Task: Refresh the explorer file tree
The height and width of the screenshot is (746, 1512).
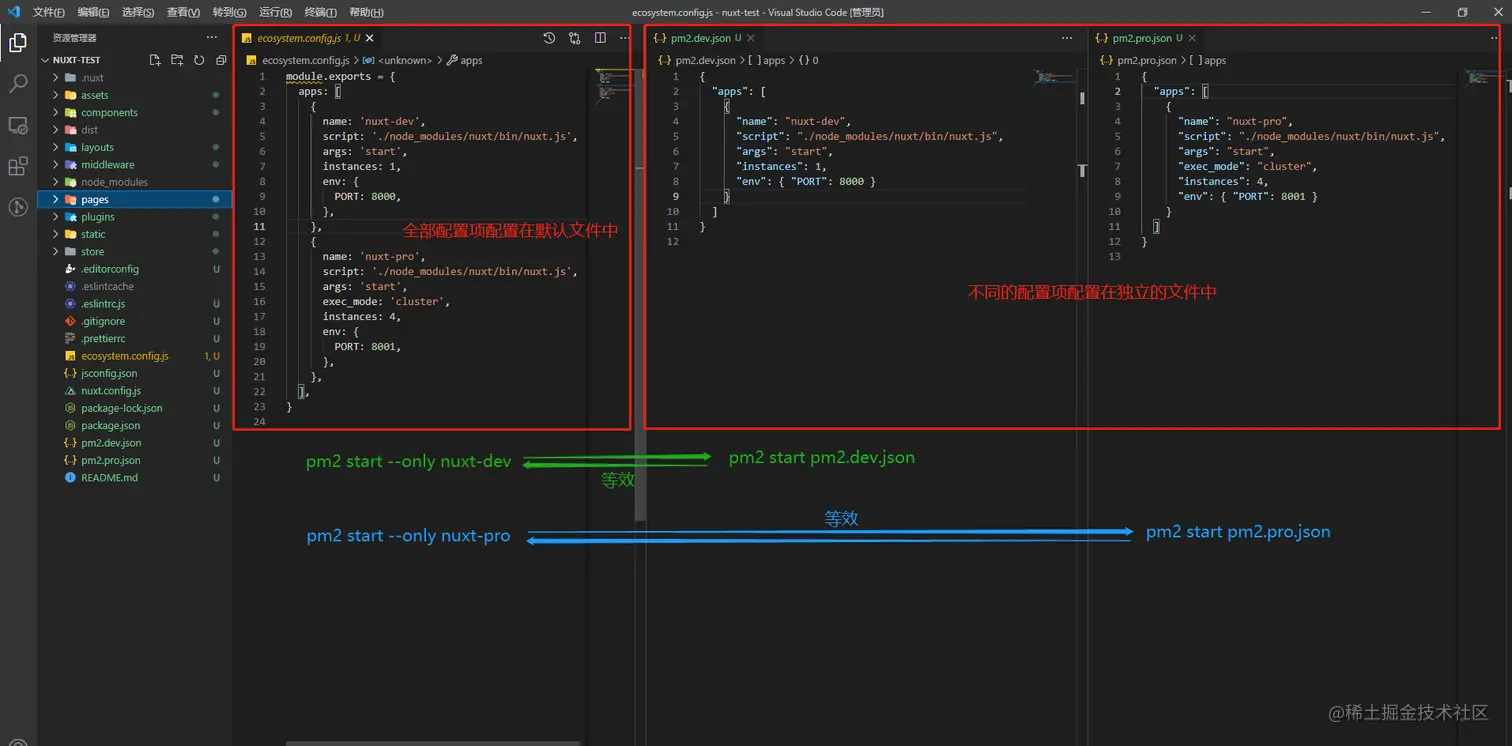Action: [199, 60]
